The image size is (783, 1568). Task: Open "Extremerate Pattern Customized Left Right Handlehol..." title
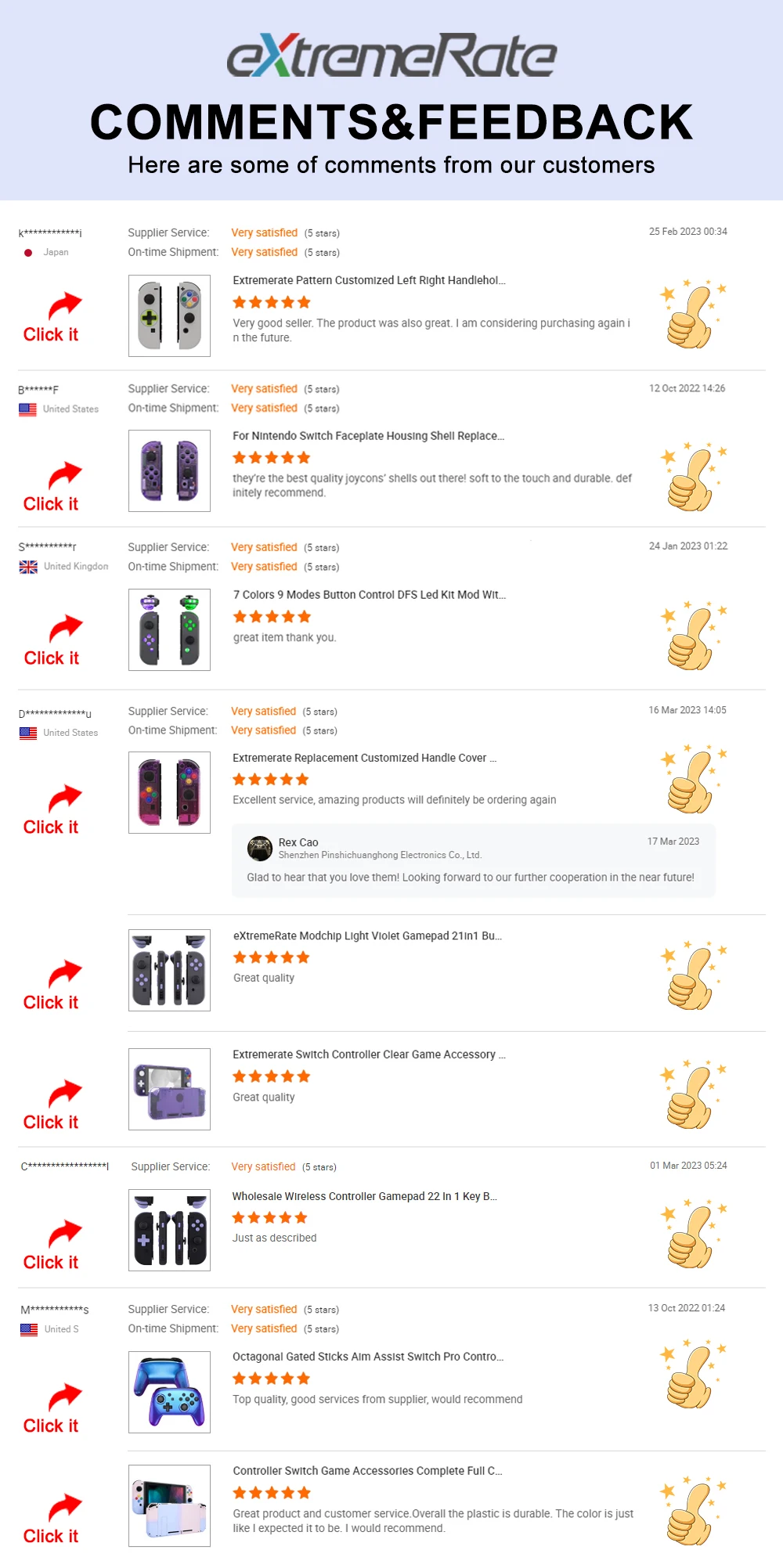[369, 280]
